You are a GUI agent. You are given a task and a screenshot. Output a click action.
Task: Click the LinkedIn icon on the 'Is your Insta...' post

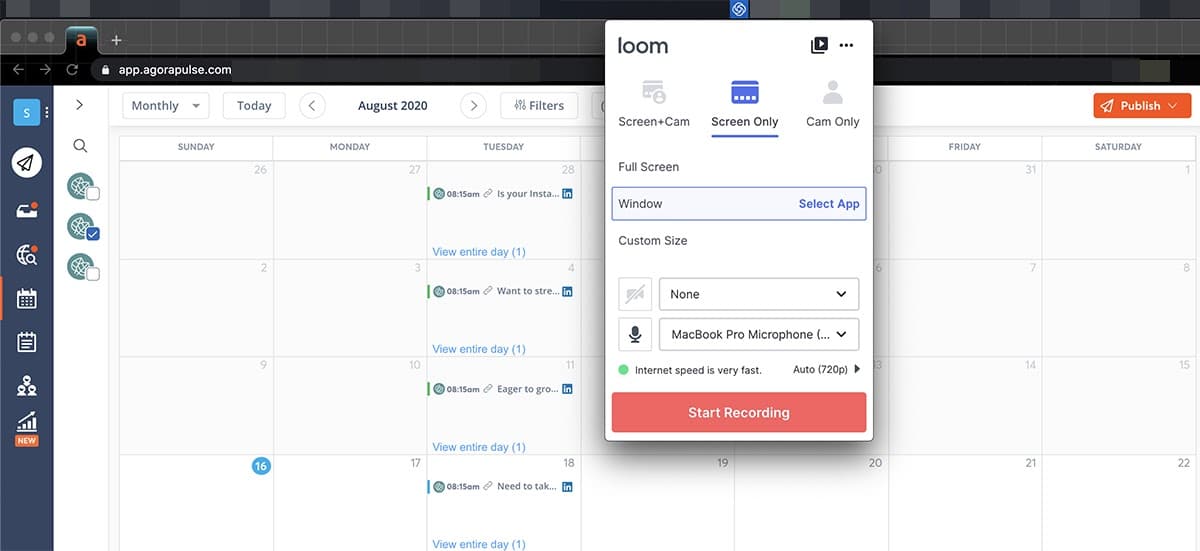(567, 194)
